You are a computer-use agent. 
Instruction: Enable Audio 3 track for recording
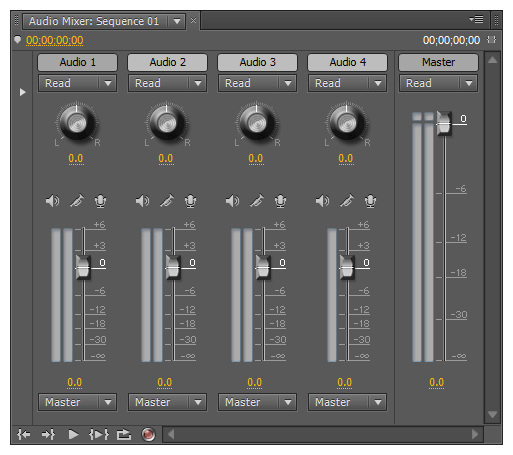pos(280,201)
